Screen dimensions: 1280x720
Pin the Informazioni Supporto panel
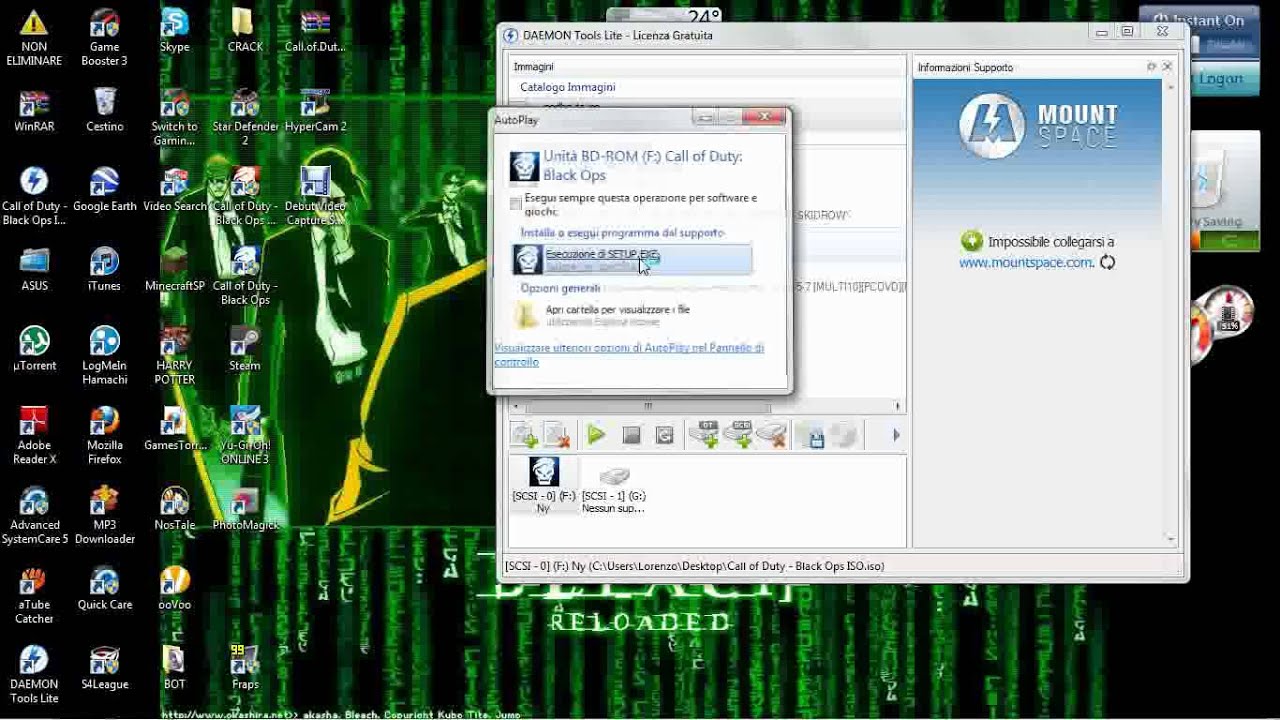pos(1151,67)
